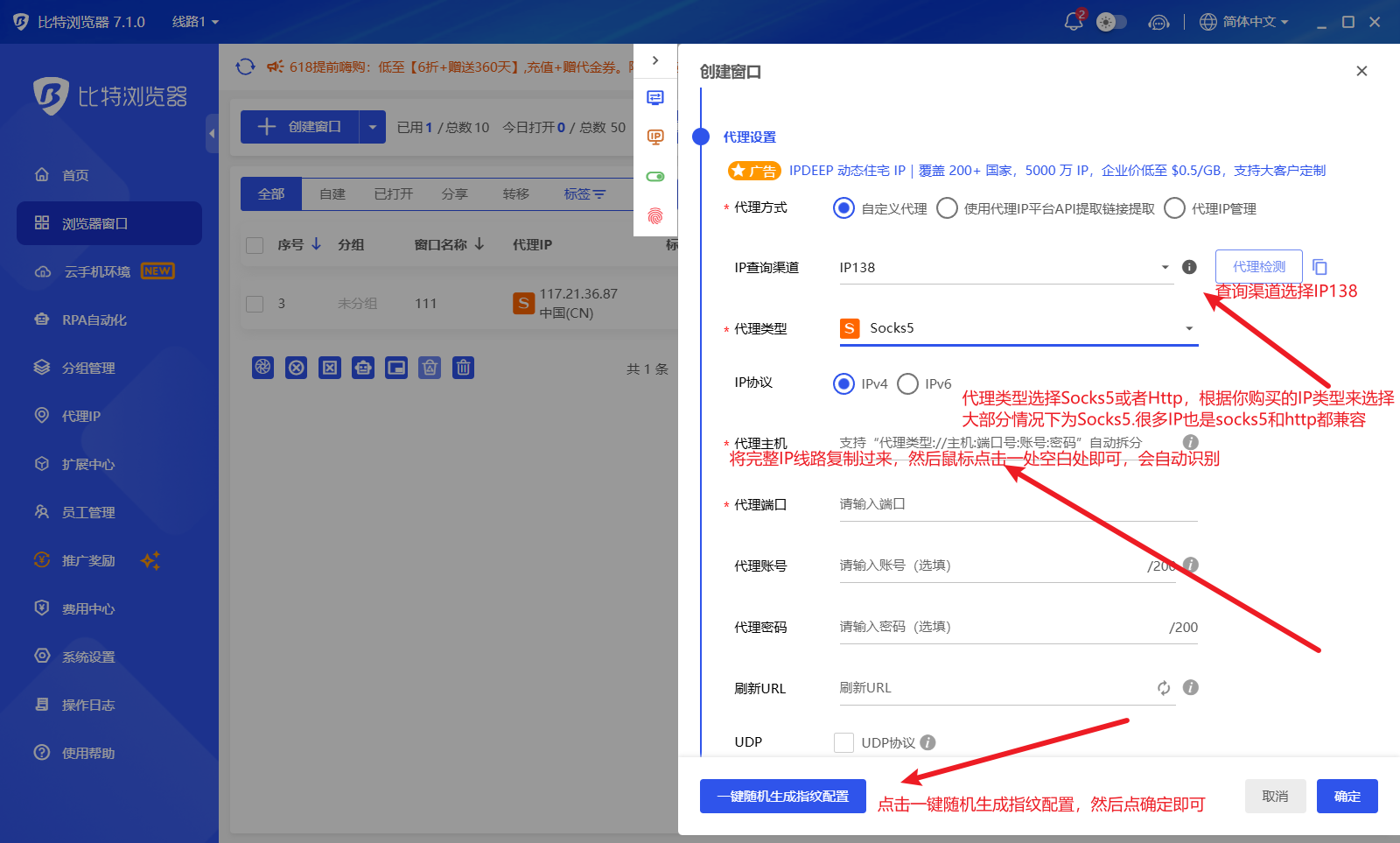1400x843 pixels.
Task: Open 浏览器窗口 in sidebar
Action: pyautogui.click(x=109, y=223)
